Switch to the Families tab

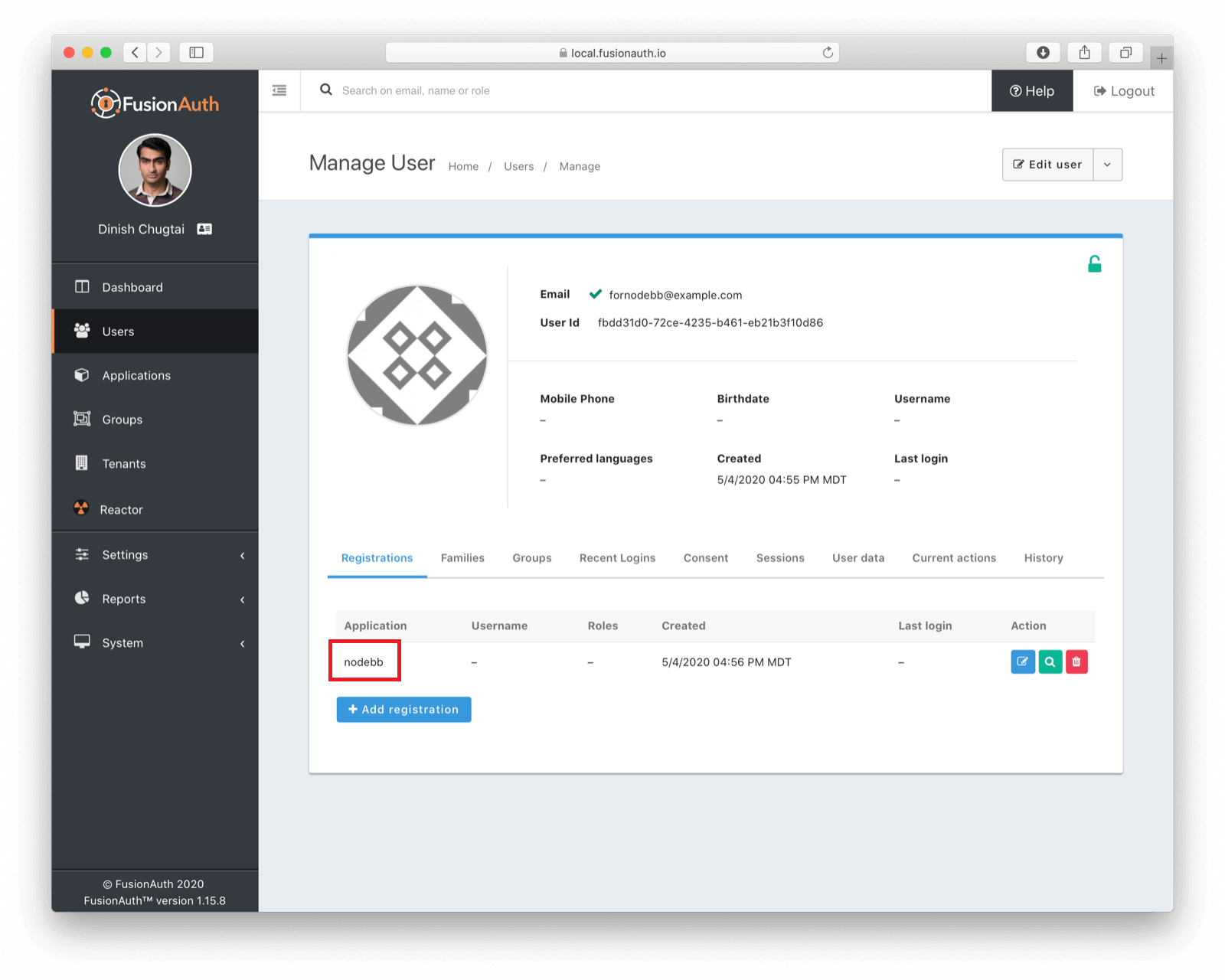tap(462, 558)
